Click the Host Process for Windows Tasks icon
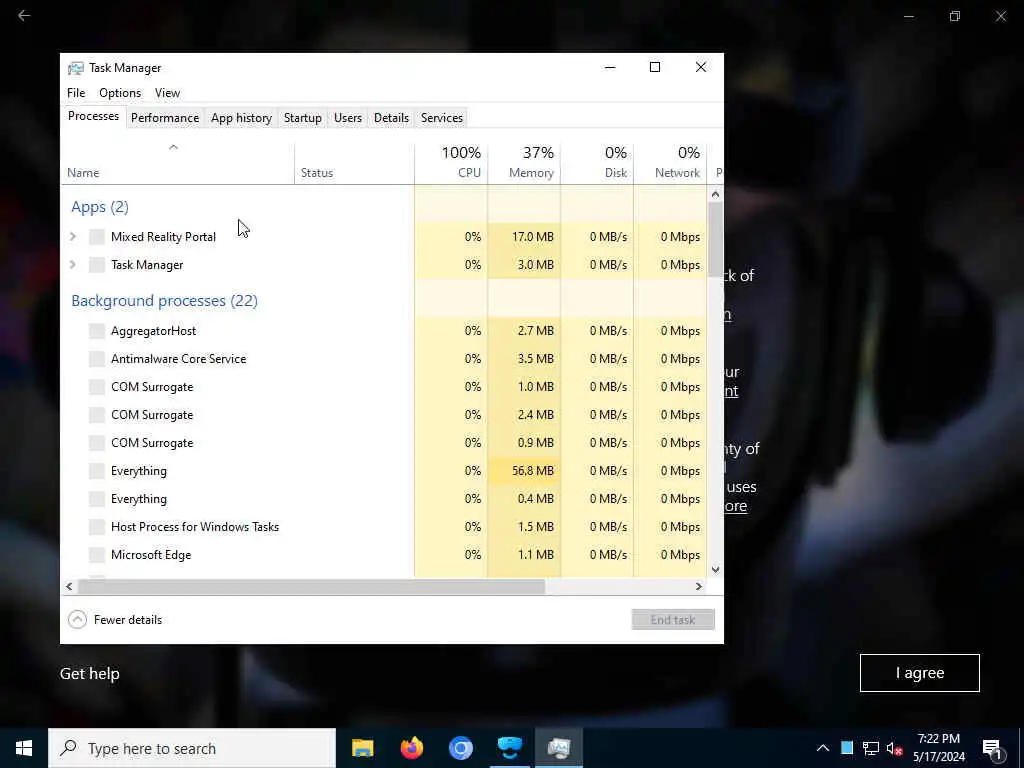This screenshot has width=1024, height=768. 97,526
